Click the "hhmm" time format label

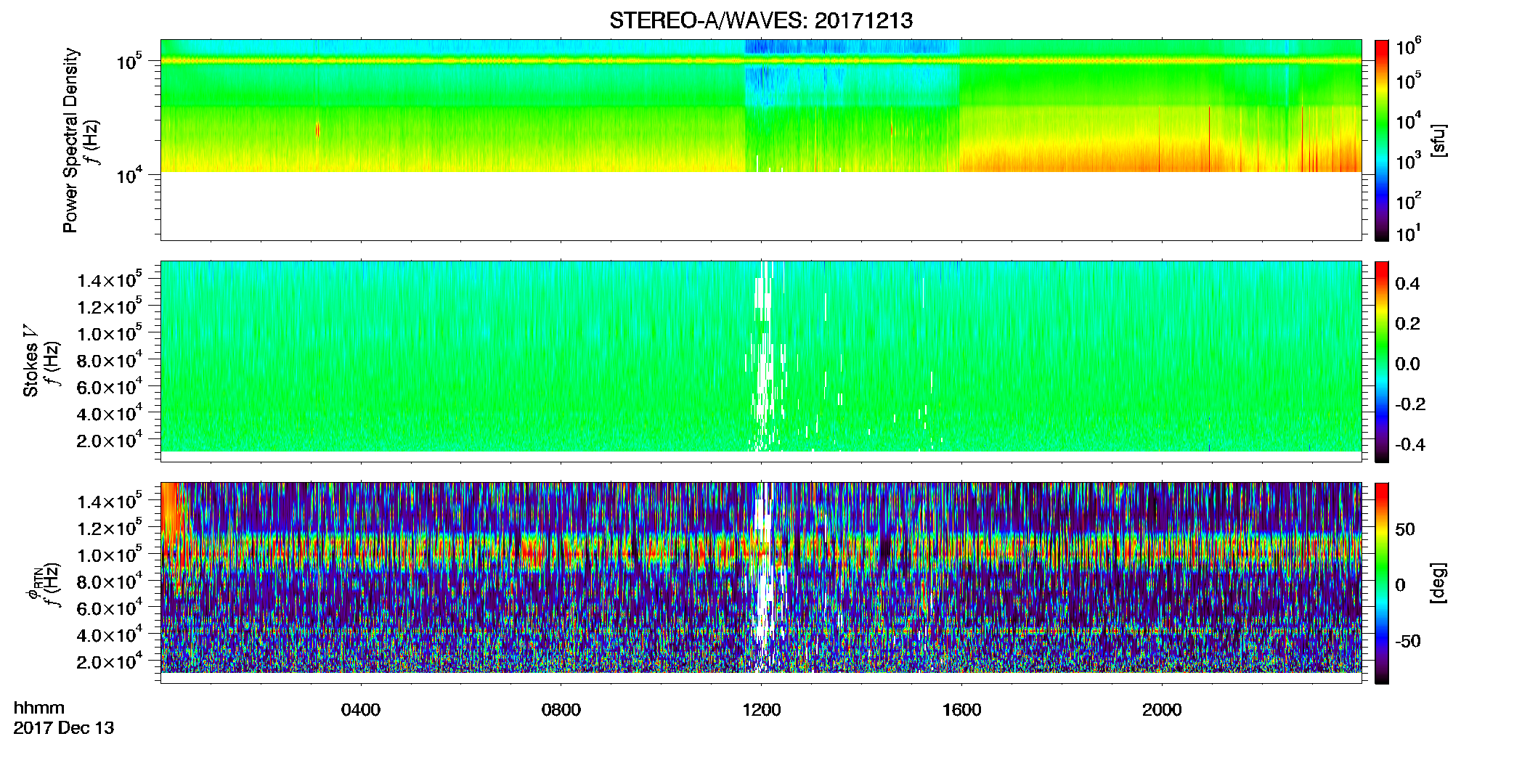(x=39, y=709)
